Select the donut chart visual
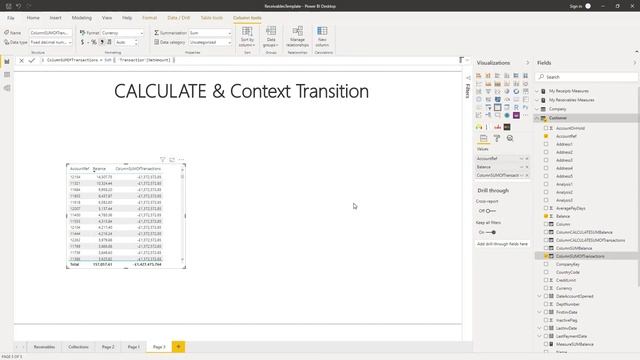The height and width of the screenshot is (360, 640). tap(516, 91)
